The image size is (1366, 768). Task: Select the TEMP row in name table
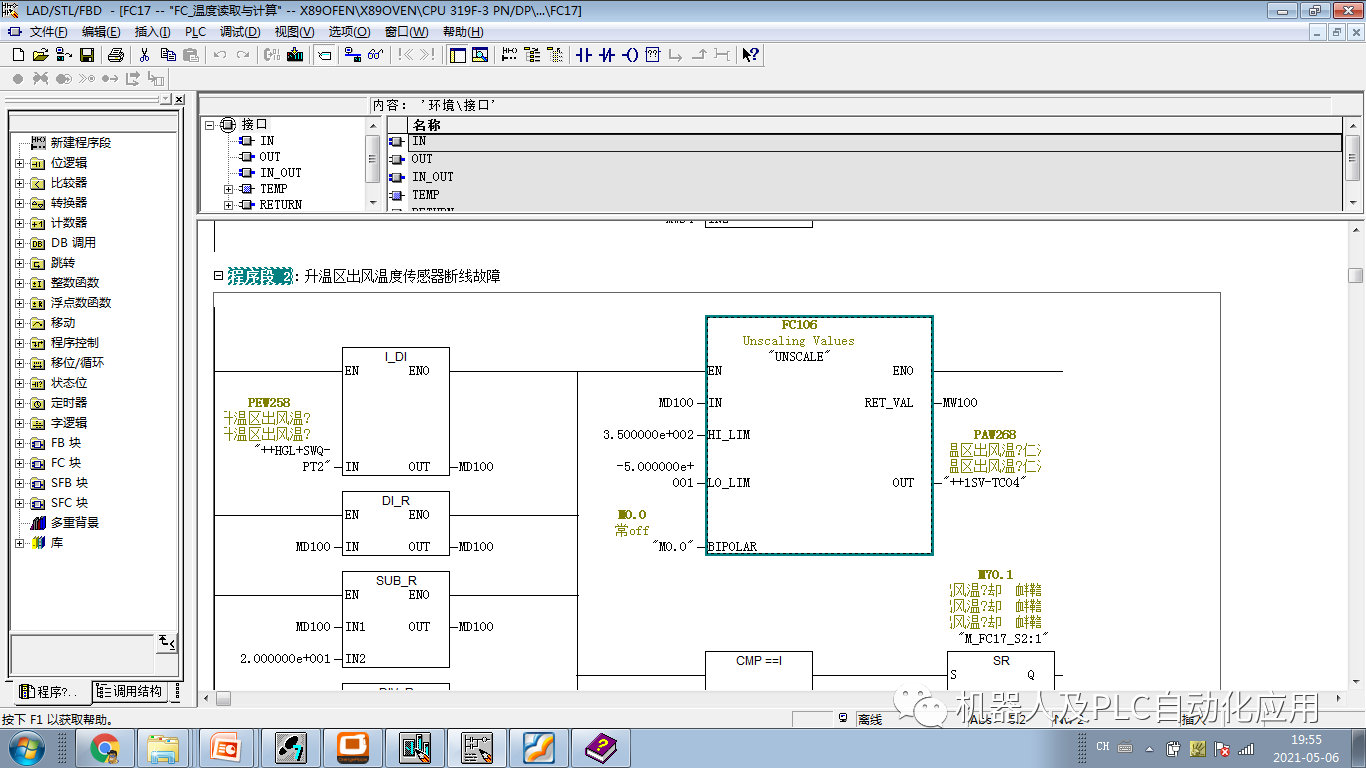click(865, 195)
